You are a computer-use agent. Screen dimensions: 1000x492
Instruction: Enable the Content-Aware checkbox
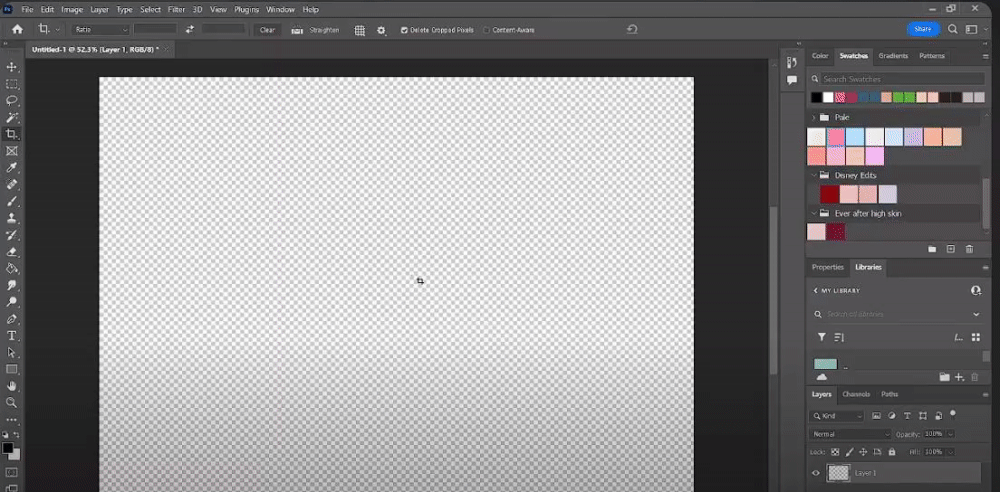click(x=487, y=30)
